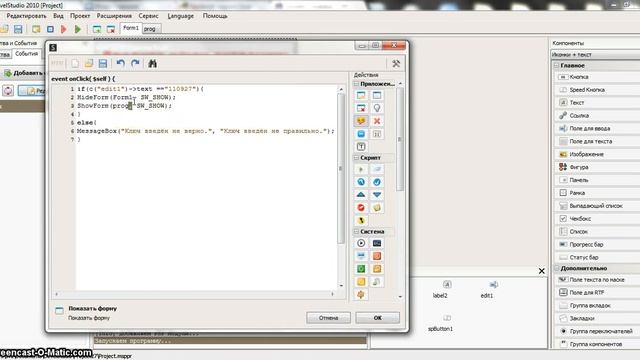Click the red circle script action icon

(361, 207)
